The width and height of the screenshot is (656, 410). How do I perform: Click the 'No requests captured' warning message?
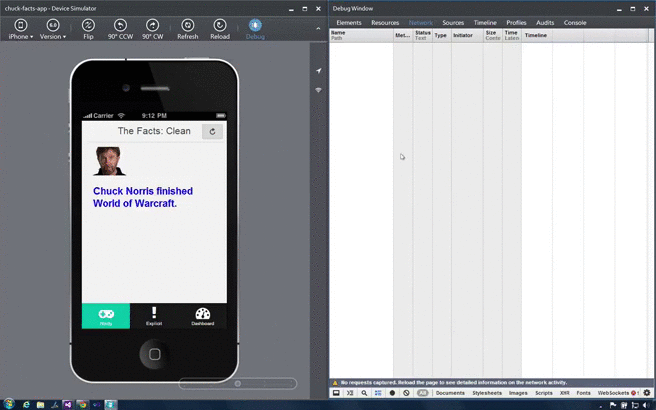pyautogui.click(x=454, y=382)
